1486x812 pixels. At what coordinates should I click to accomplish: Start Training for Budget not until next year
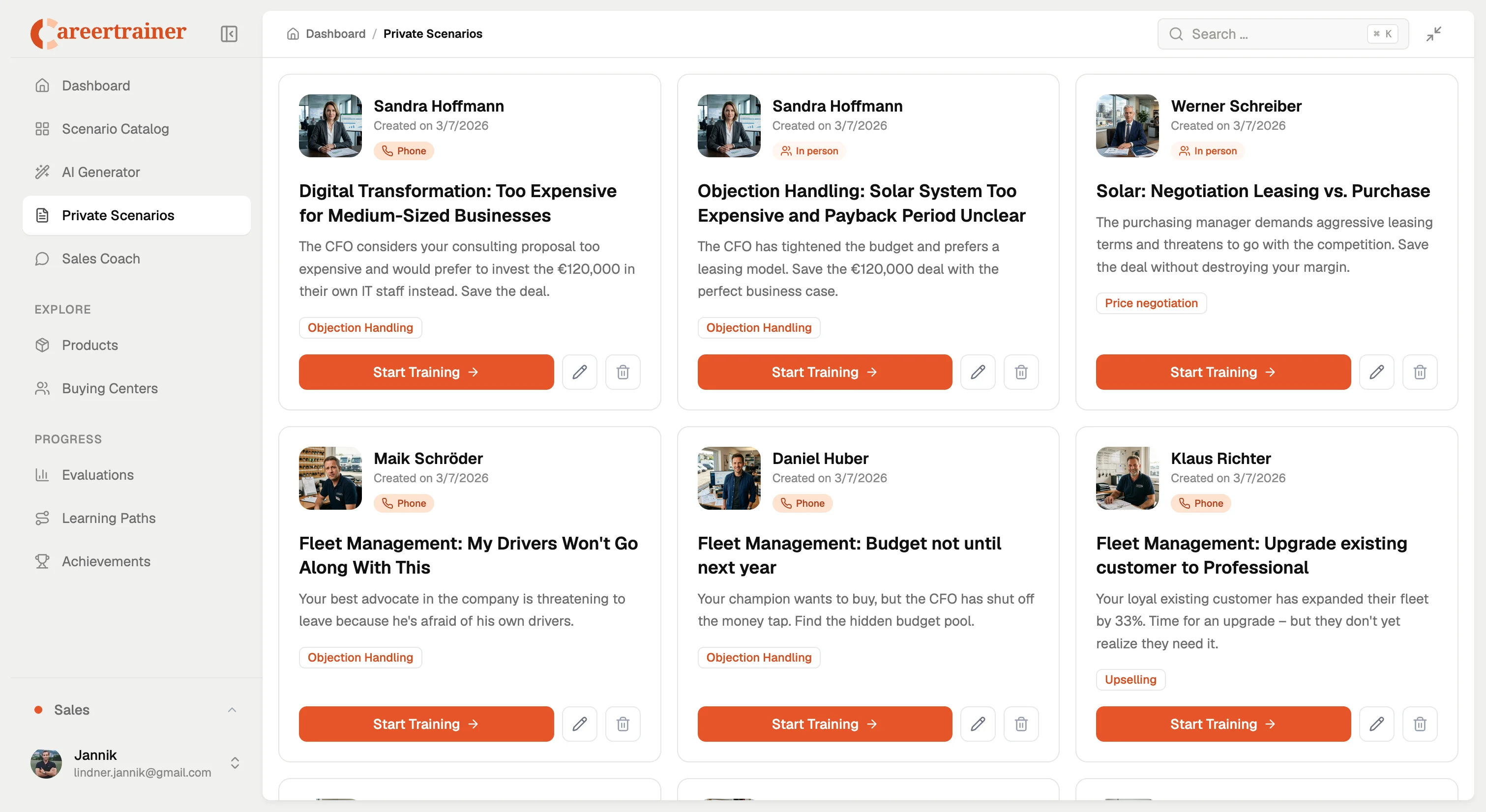click(x=824, y=724)
